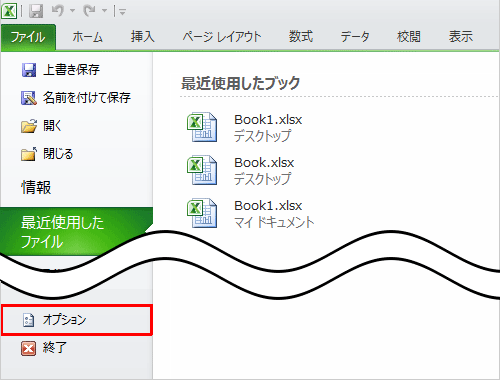Click the red 終了 X icon

pos(28,349)
